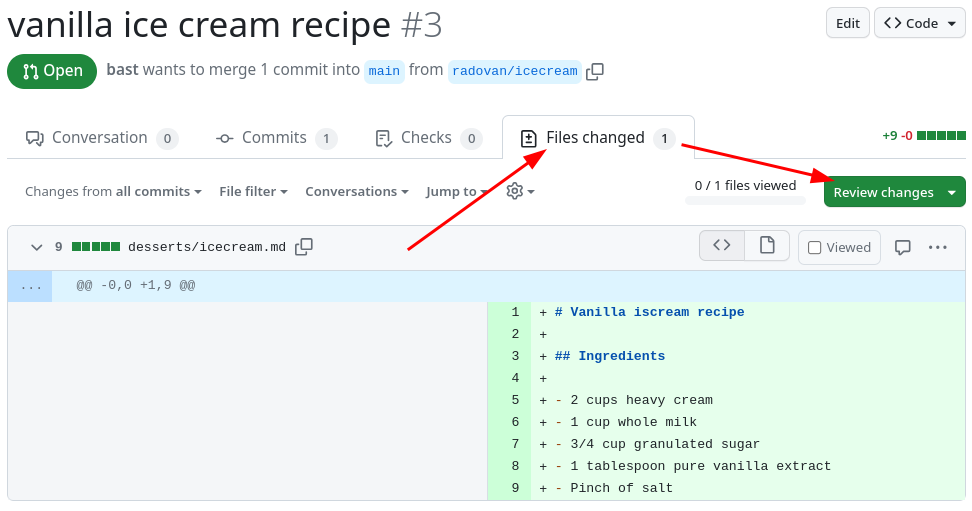
Task: Open diff settings gear menu
Action: pyautogui.click(x=520, y=191)
